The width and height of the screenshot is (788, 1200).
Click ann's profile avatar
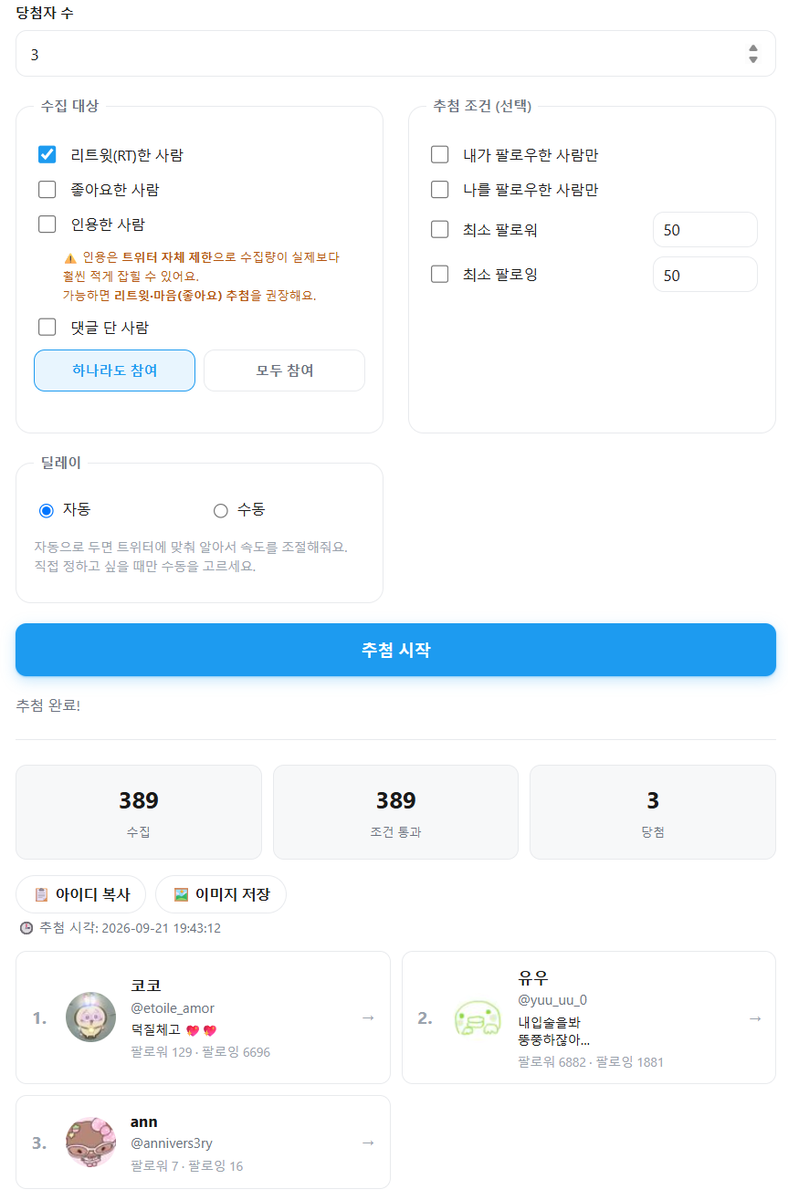[x=91, y=1142]
